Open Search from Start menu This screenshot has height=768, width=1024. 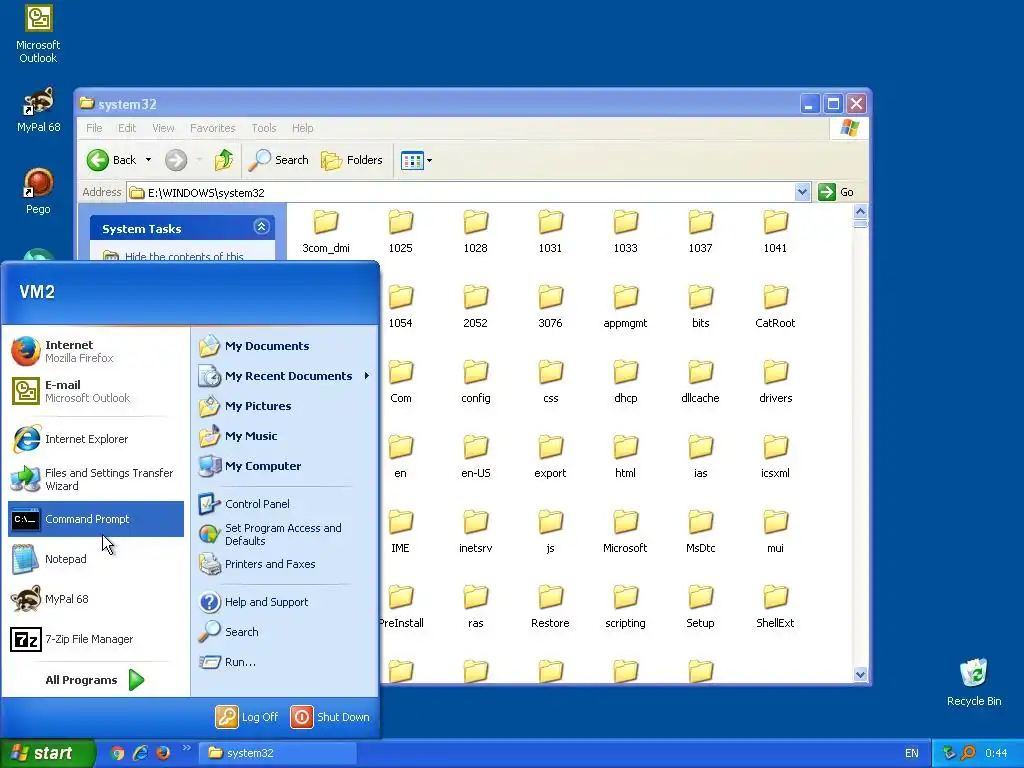pos(285,632)
